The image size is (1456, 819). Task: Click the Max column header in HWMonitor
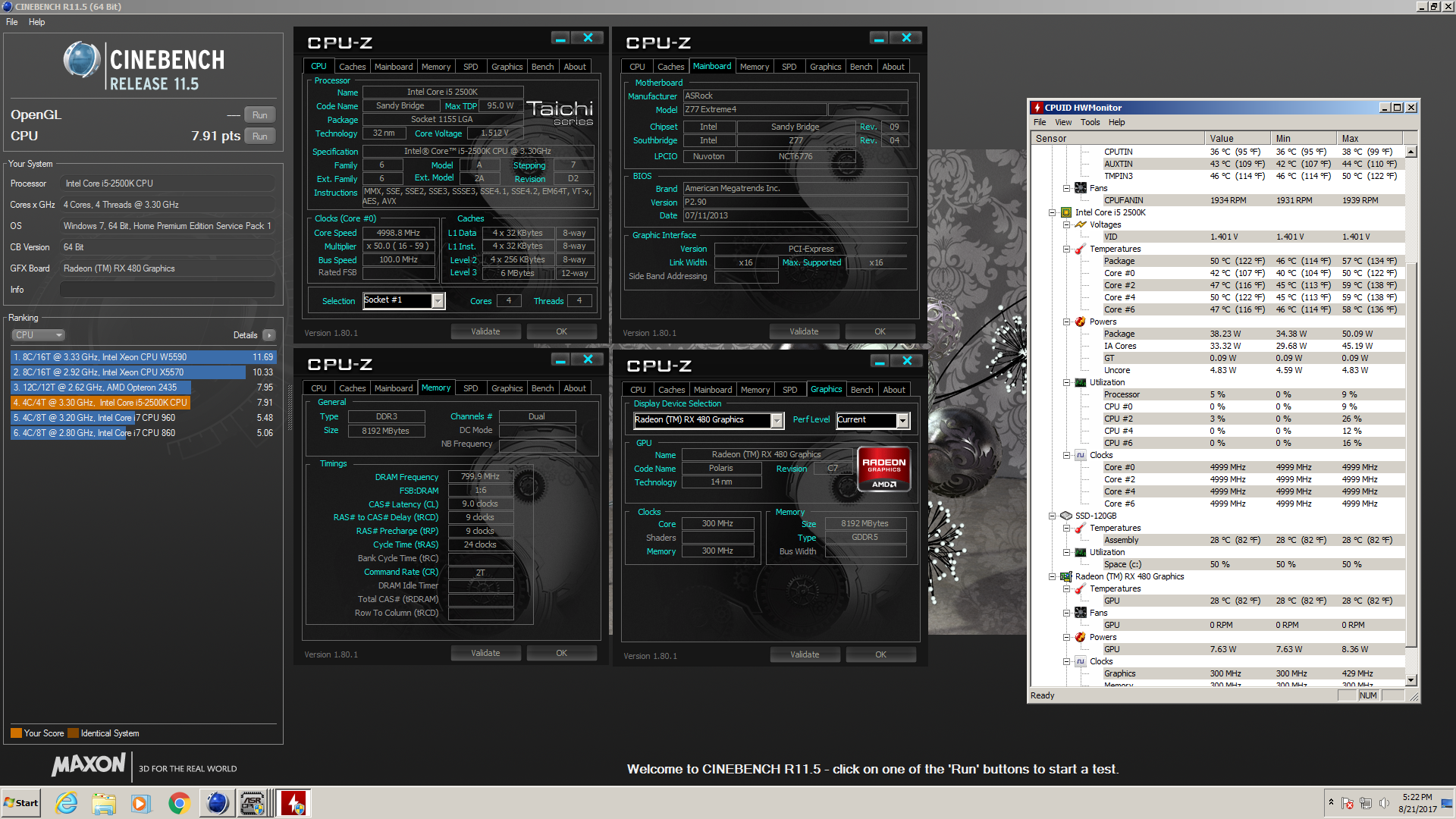(x=1370, y=139)
